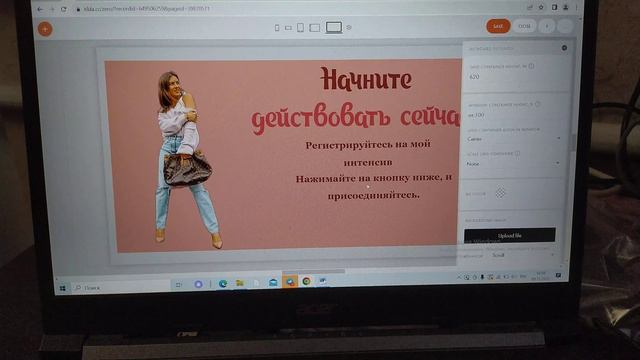Click the info icon beside scale label
The image size is (640, 360).
(518, 153)
